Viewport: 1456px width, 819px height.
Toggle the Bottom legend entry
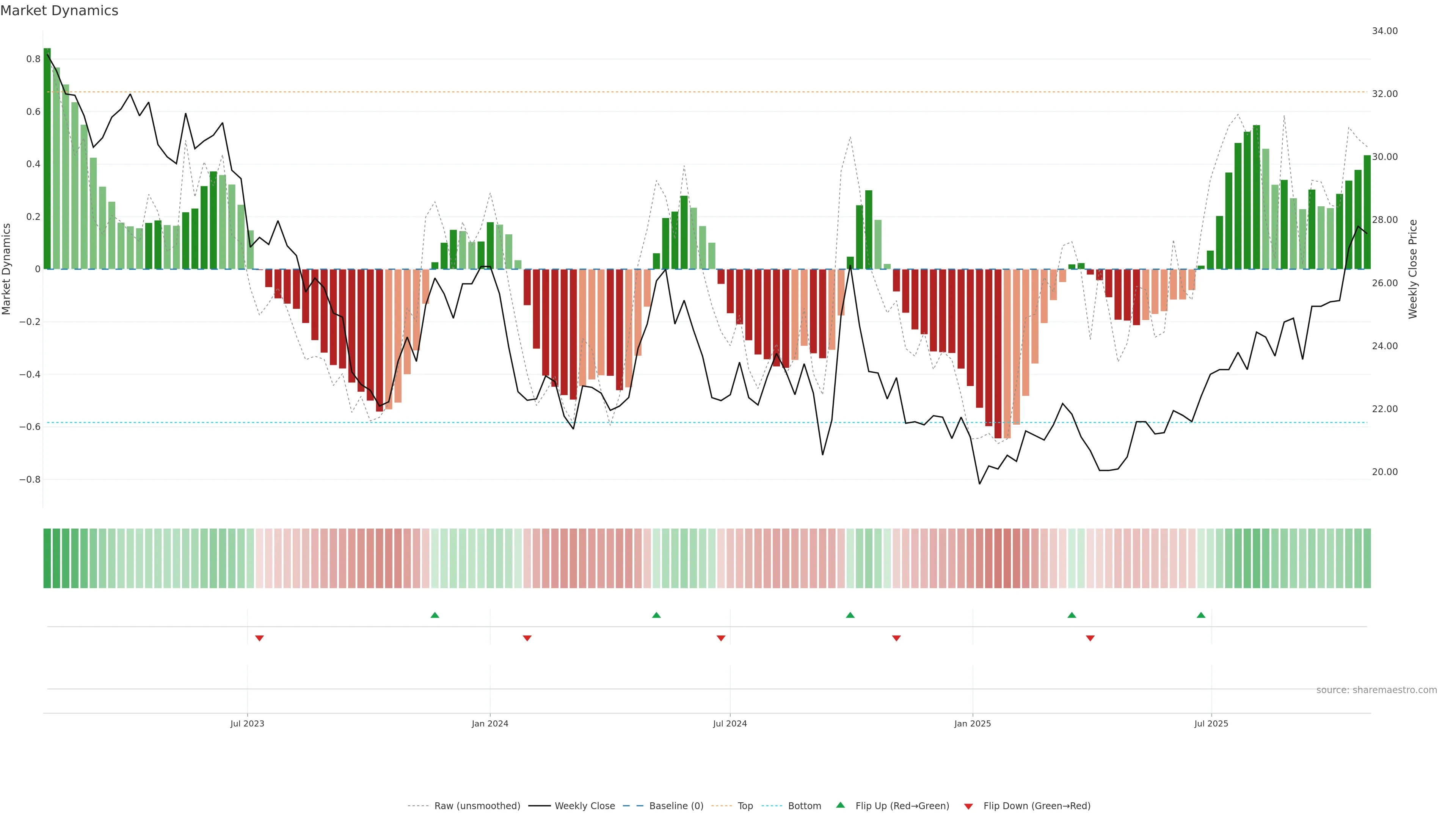804,806
